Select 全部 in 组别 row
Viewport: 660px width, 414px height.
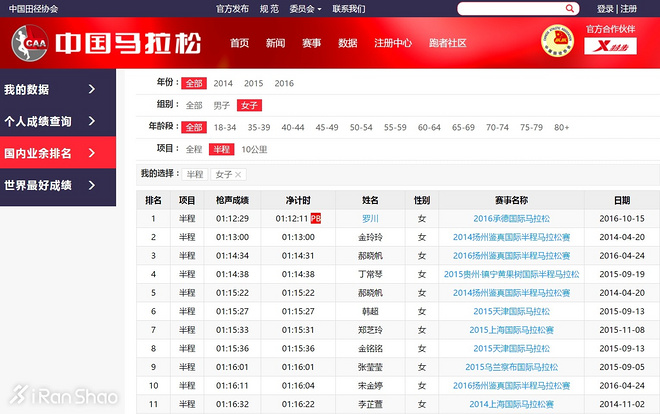pyautogui.click(x=194, y=105)
